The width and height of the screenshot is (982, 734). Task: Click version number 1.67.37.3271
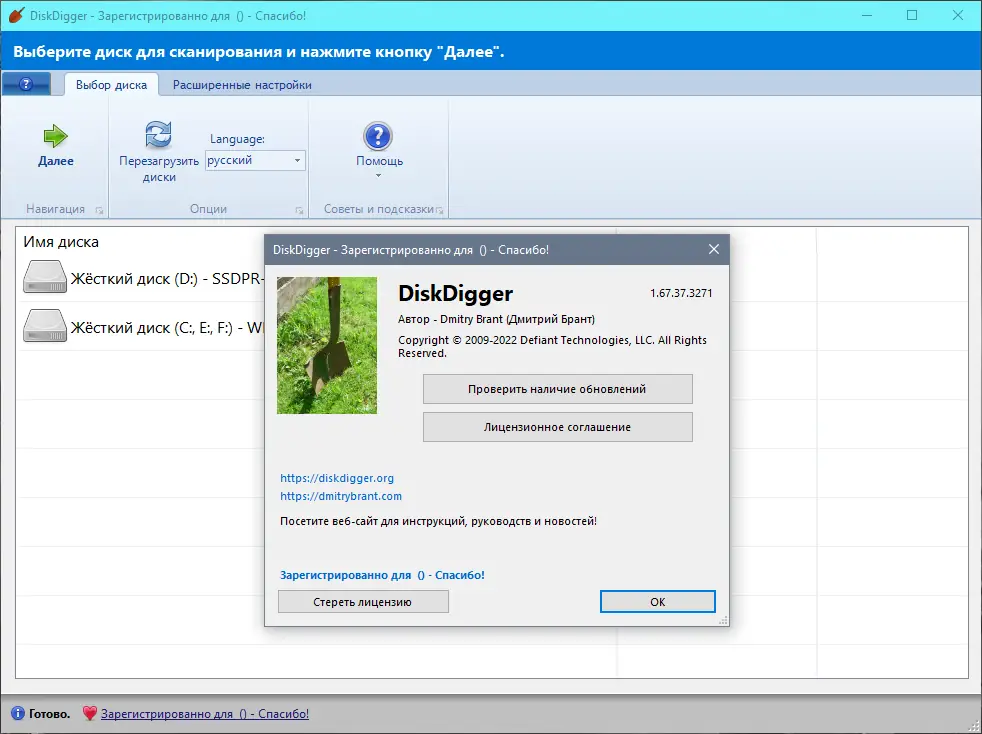coord(681,293)
